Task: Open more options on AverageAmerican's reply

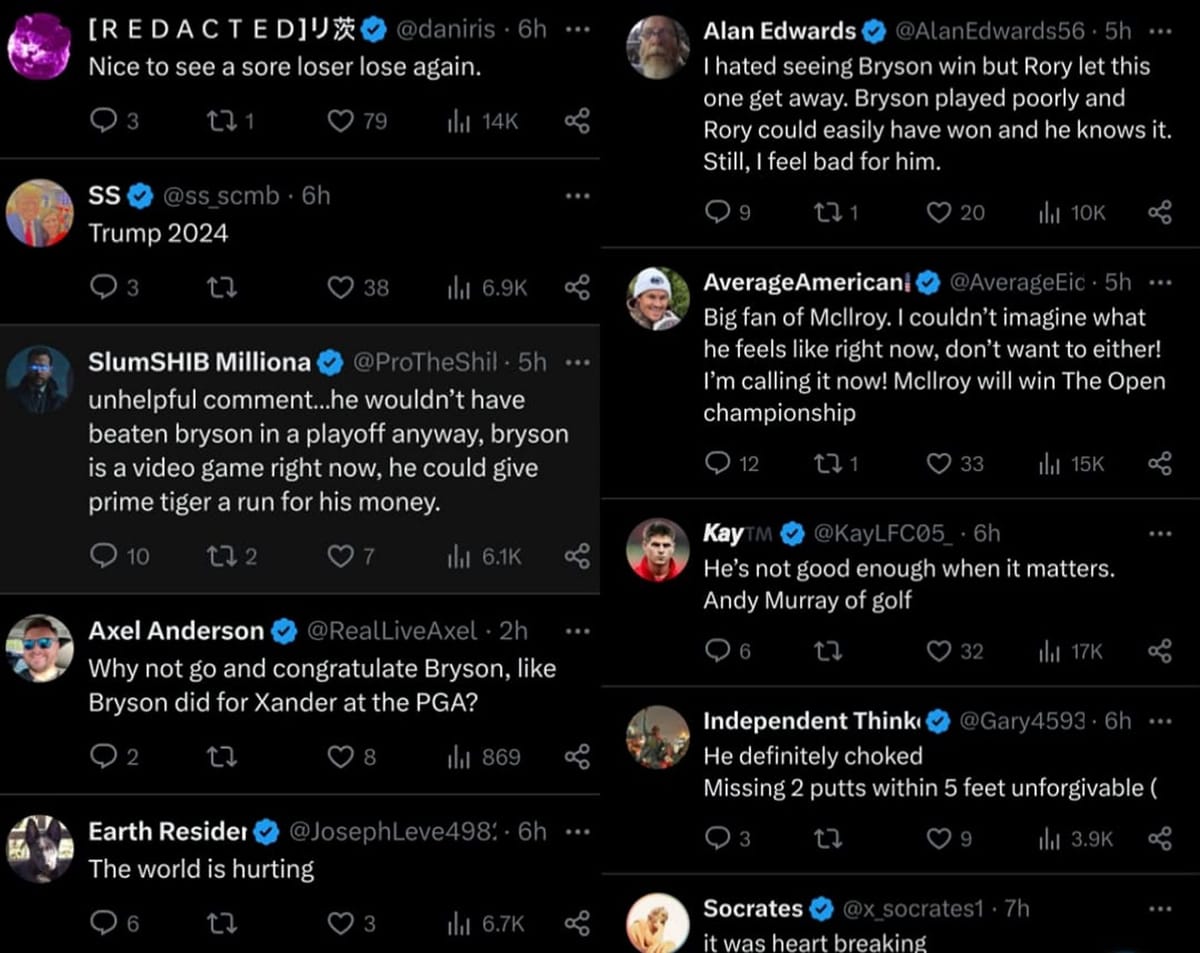Action: click(x=1160, y=282)
